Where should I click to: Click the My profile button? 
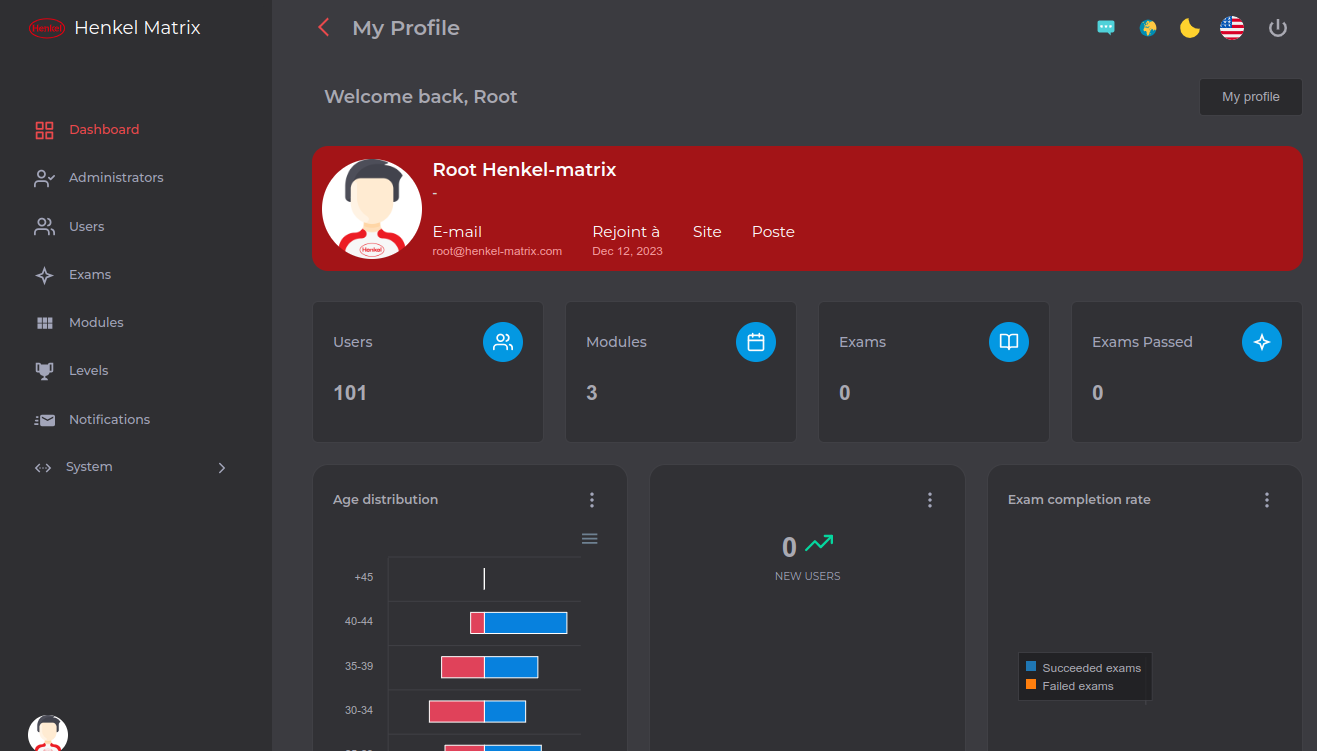point(1251,97)
